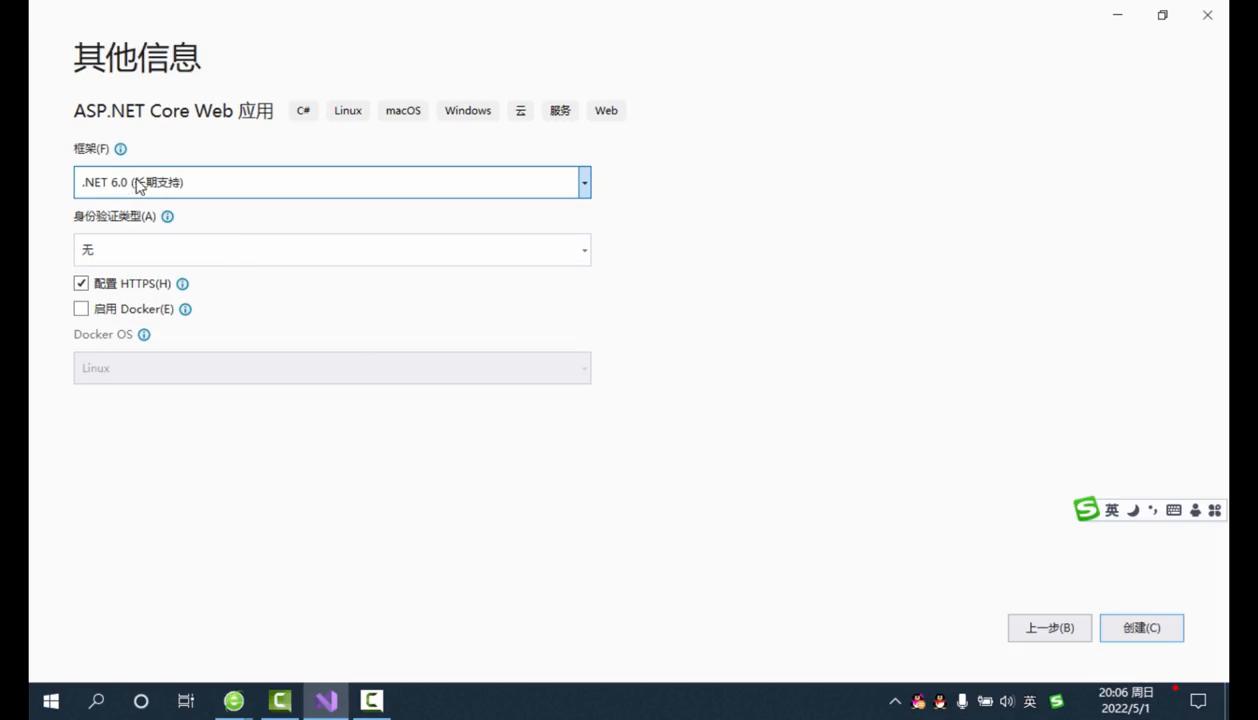This screenshot has width=1258, height=720.
Task: Open the Sogou input method S logo
Action: tap(1086, 509)
